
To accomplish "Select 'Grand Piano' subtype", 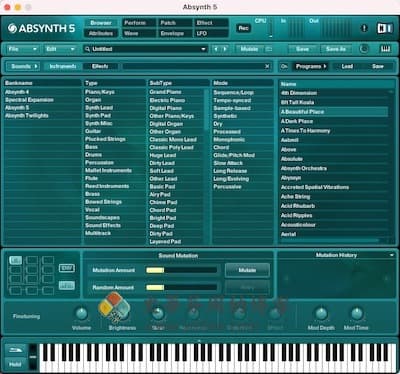I will [165, 92].
